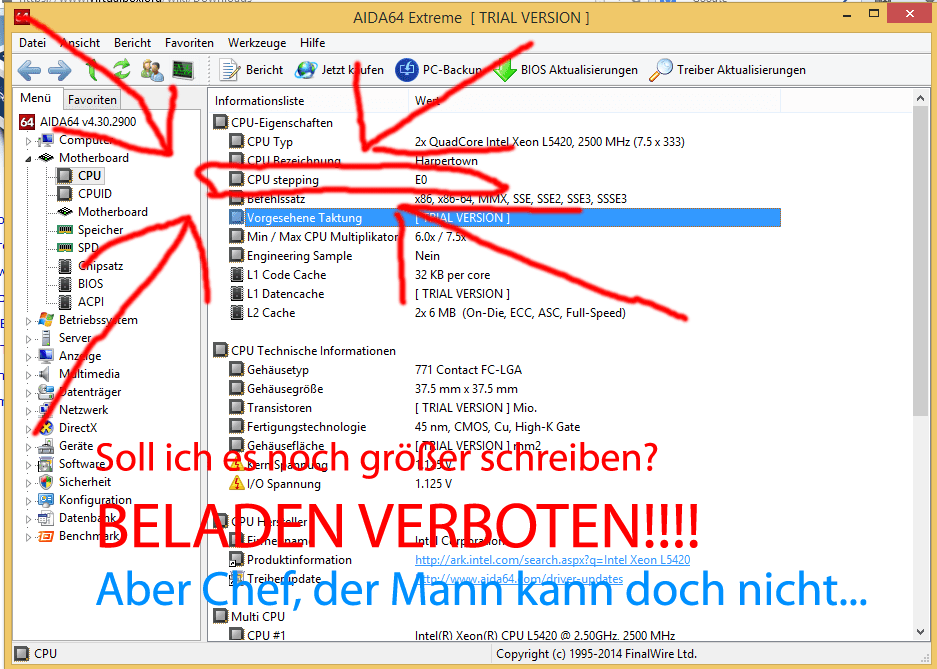Viewport: 937px width, 669px height.
Task: Expand the Betriebssystem tree node
Action: [x=28, y=321]
